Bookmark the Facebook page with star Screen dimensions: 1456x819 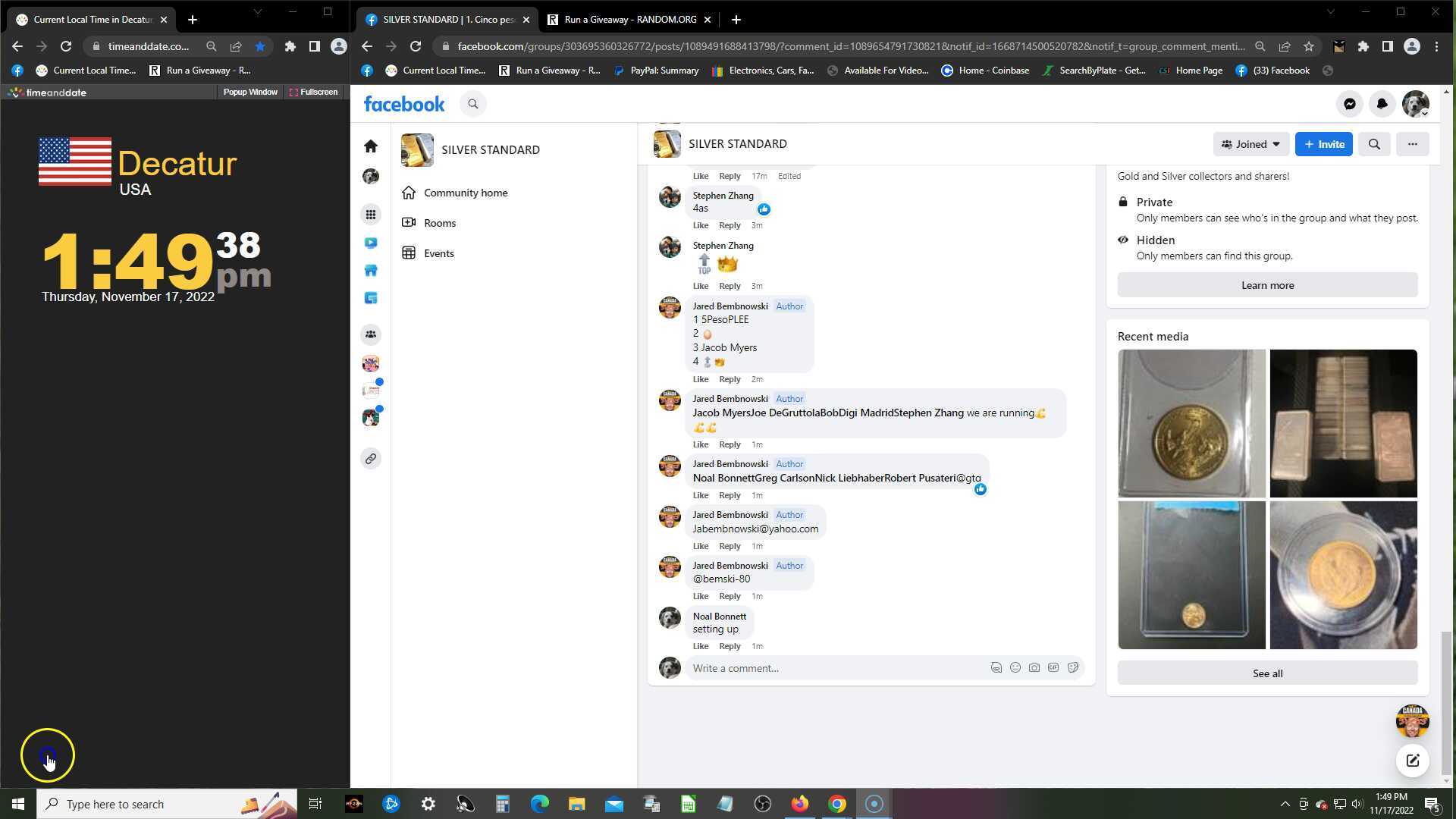pos(1309,46)
